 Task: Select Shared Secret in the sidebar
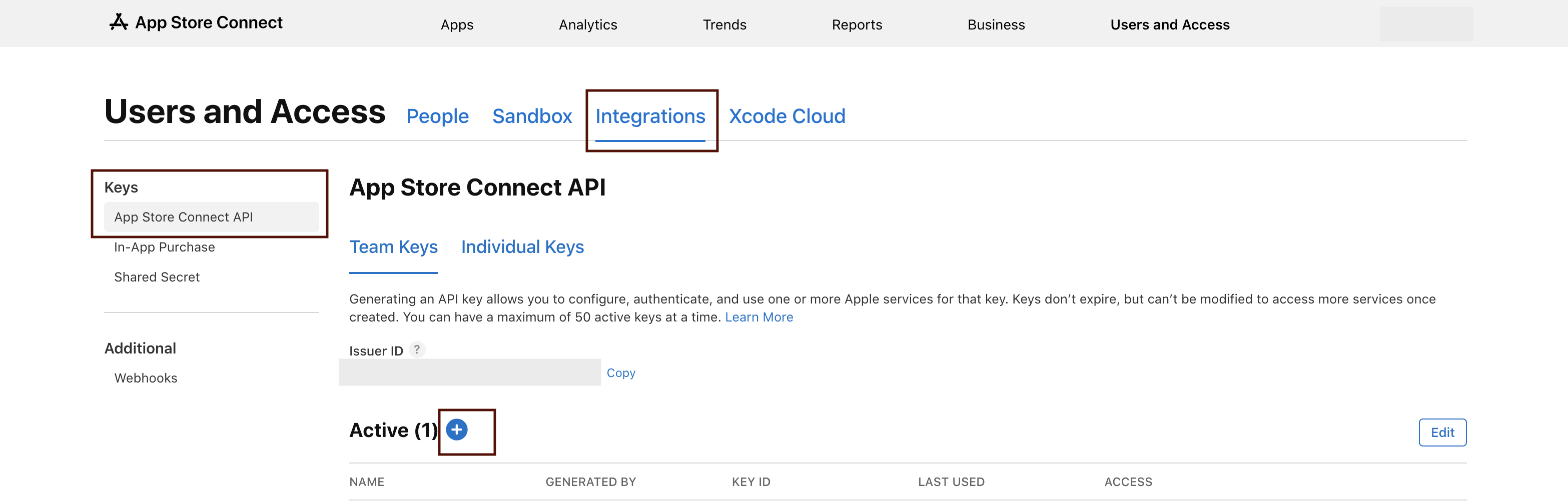pyautogui.click(x=157, y=276)
